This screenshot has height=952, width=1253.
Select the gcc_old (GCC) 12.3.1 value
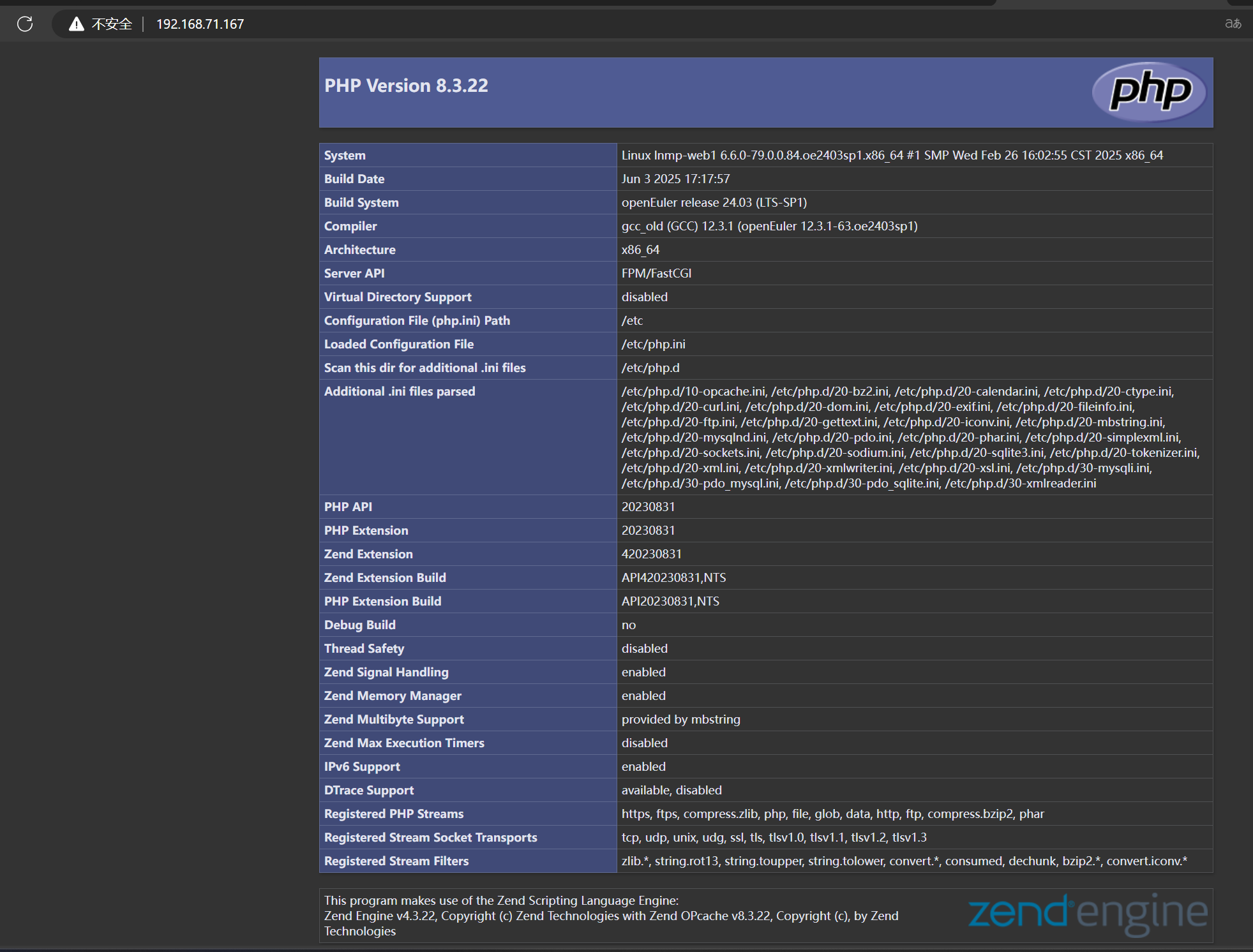(770, 226)
